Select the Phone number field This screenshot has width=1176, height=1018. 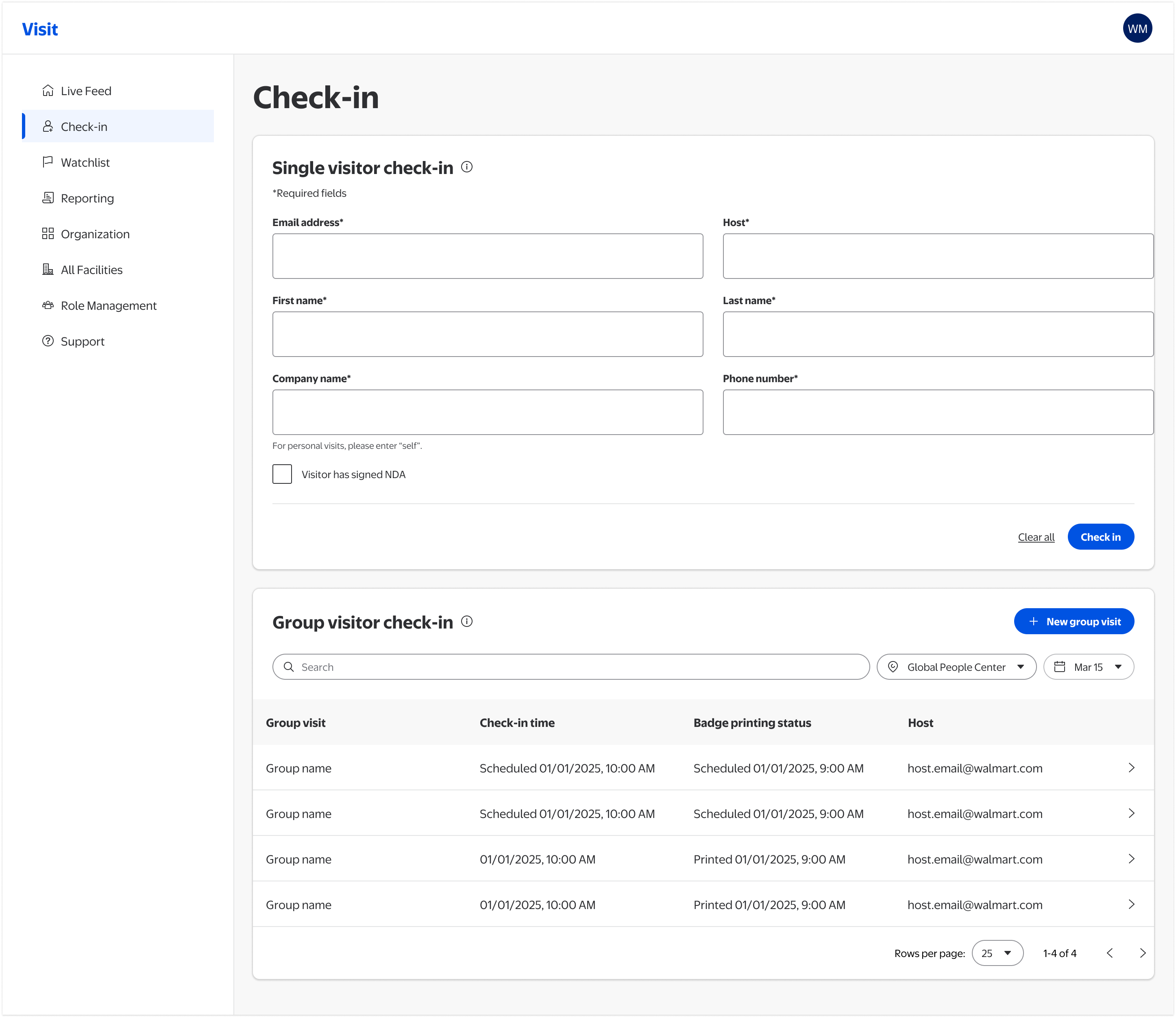tap(938, 412)
